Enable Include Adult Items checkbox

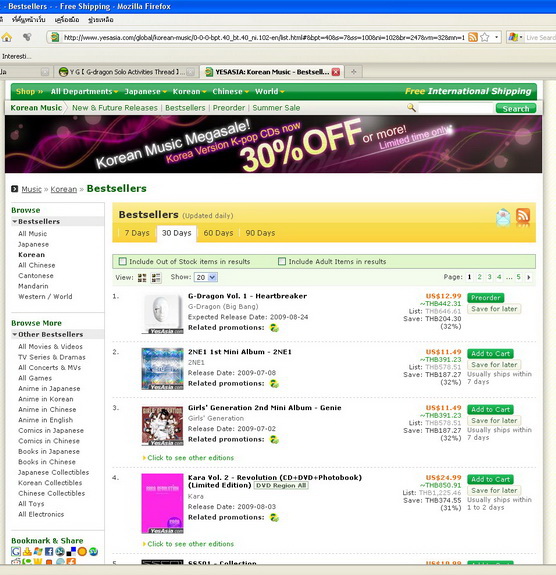click(282, 261)
